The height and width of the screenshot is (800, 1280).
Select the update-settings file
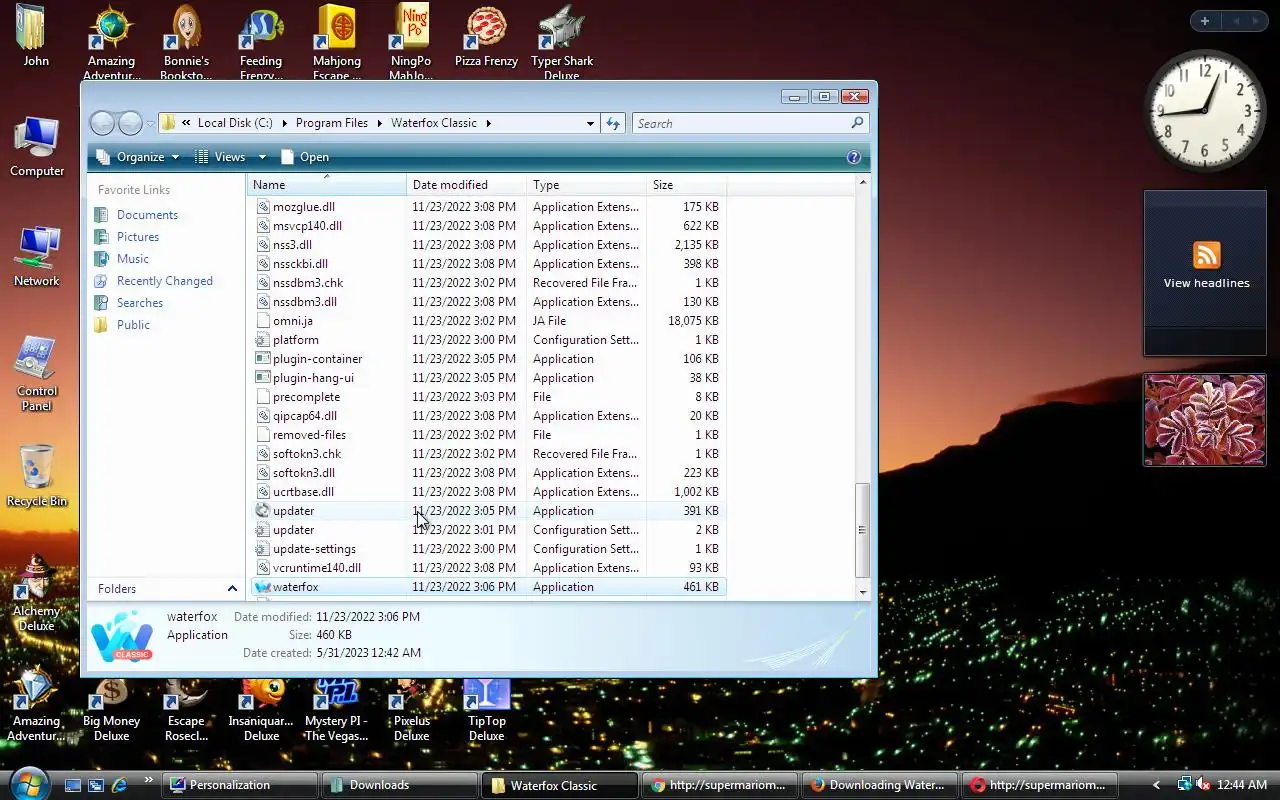(489, 549)
